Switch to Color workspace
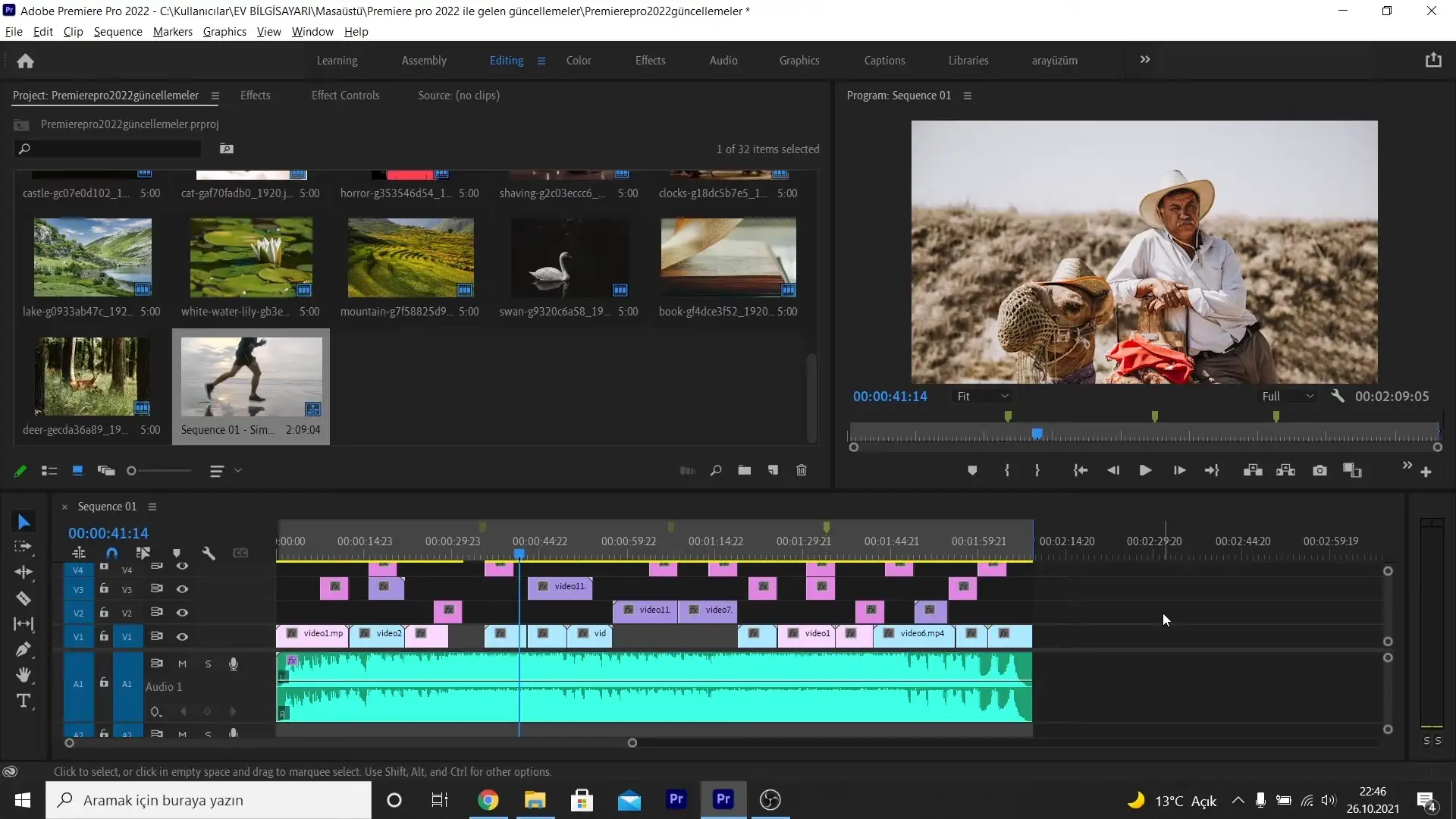Viewport: 1456px width, 819px height. coord(578,61)
